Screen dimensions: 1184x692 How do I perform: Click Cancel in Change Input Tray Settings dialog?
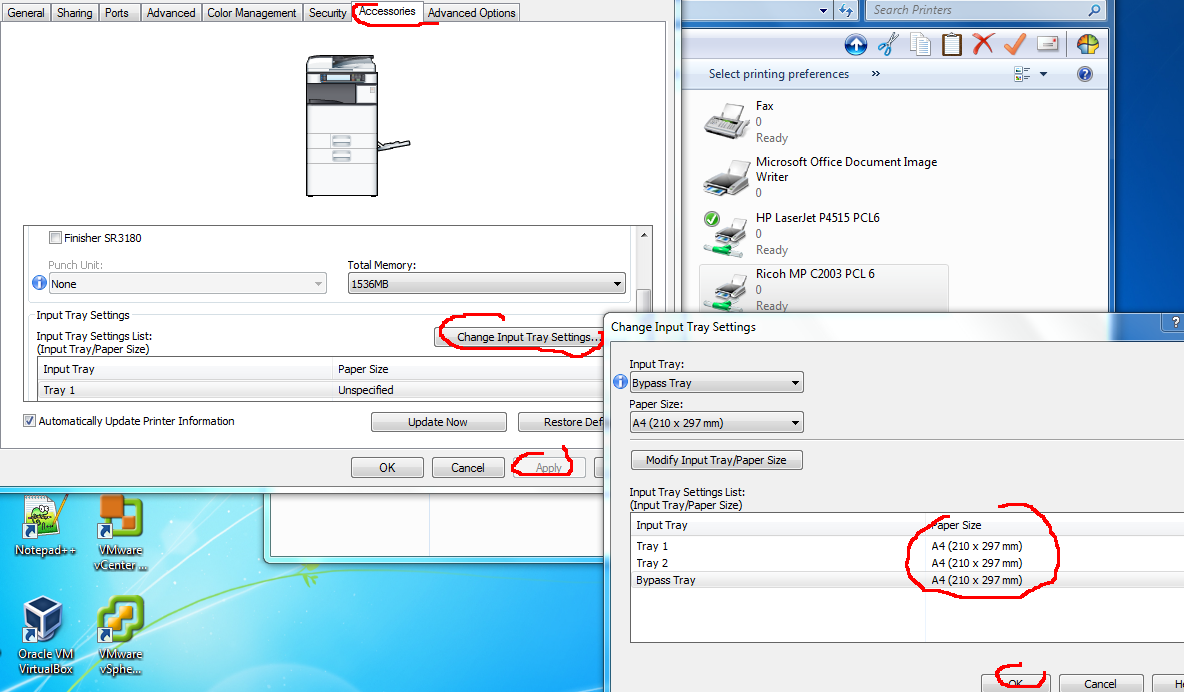click(1100, 683)
